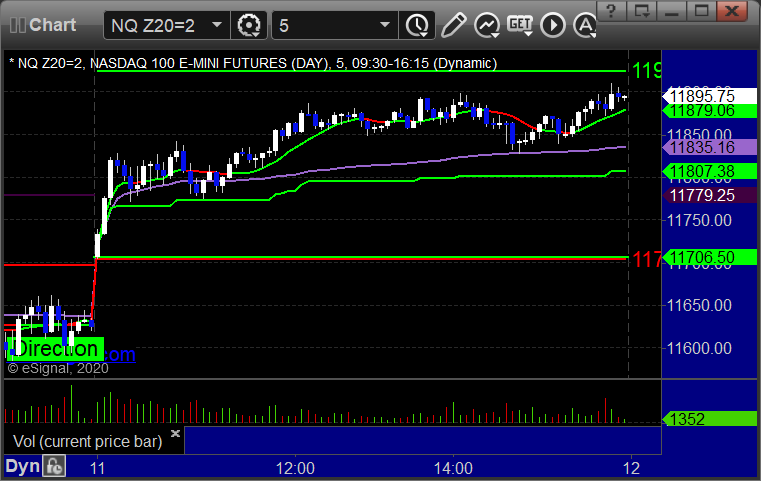Click the dark 11779.25 price marker

point(709,196)
